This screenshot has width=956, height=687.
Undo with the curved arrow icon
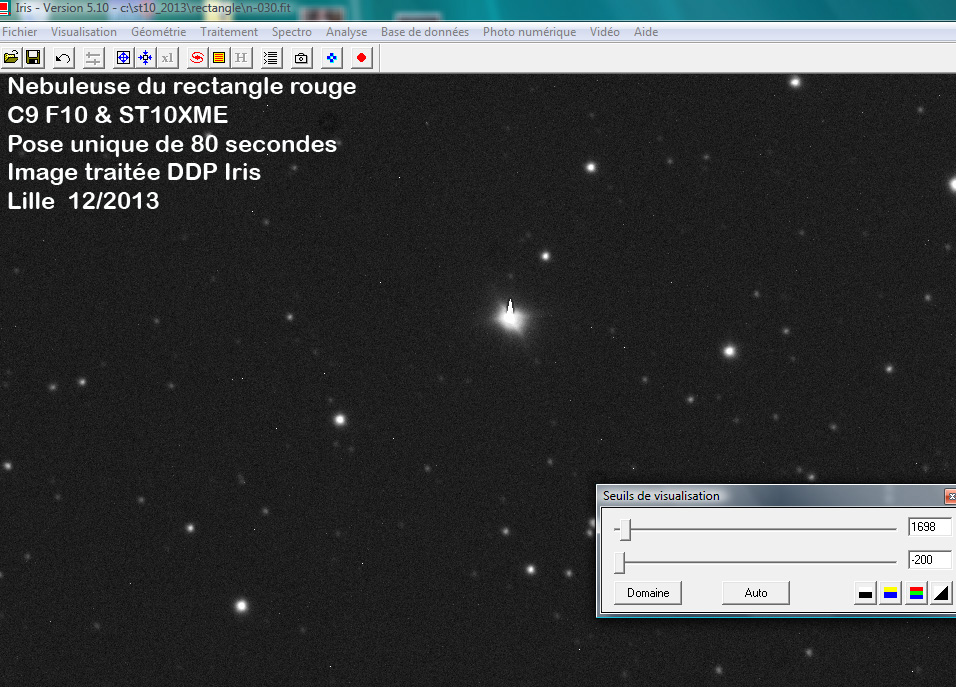point(63,58)
